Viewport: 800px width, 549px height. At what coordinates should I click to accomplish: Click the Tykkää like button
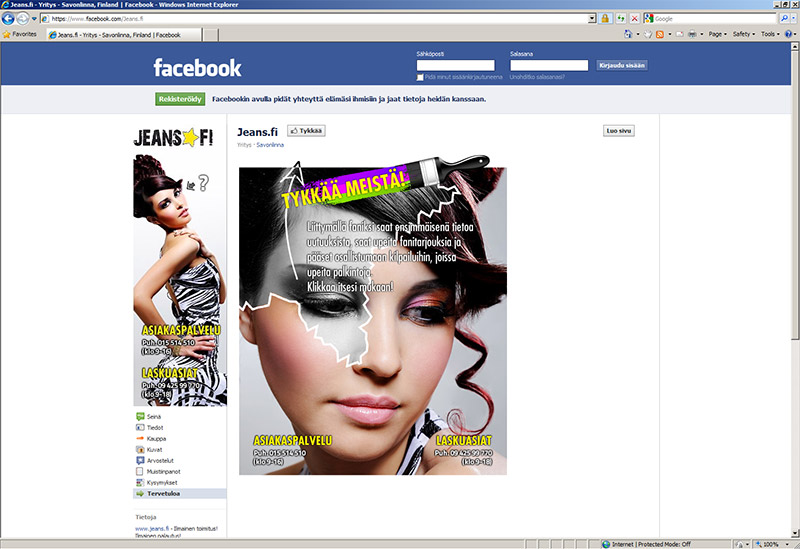click(x=306, y=131)
